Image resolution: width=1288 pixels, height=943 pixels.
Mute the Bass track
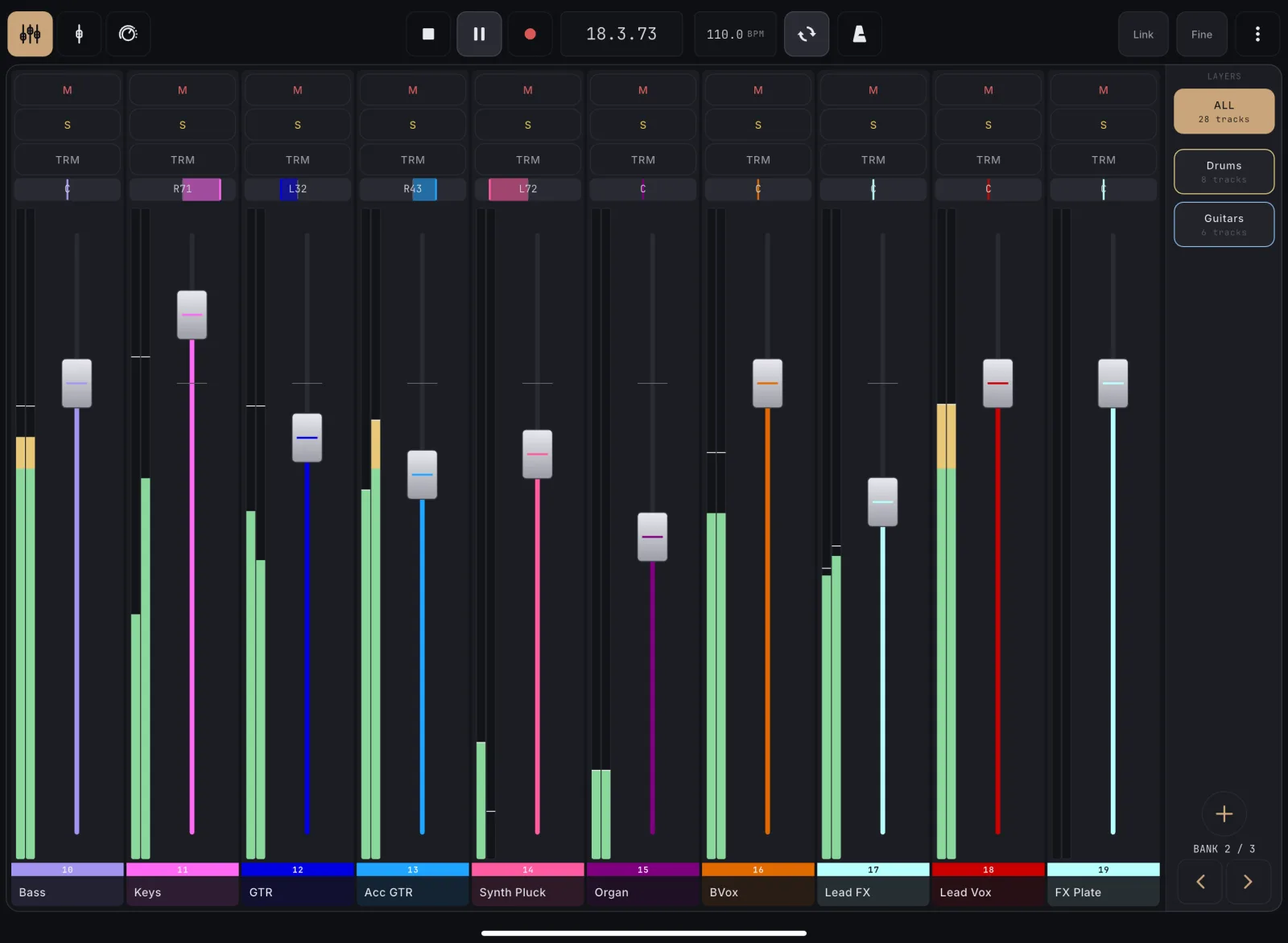tap(68, 90)
